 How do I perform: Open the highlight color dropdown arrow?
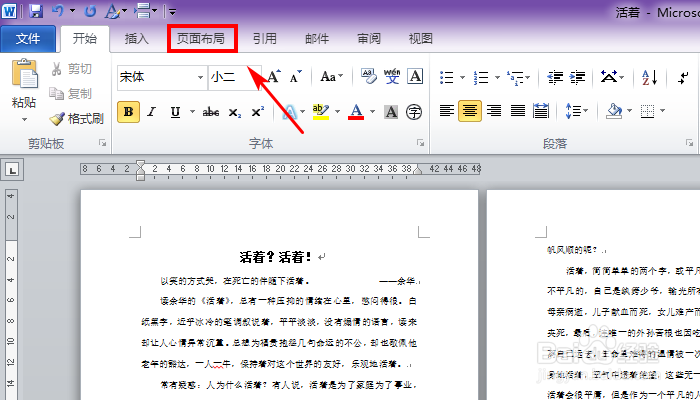tap(338, 112)
